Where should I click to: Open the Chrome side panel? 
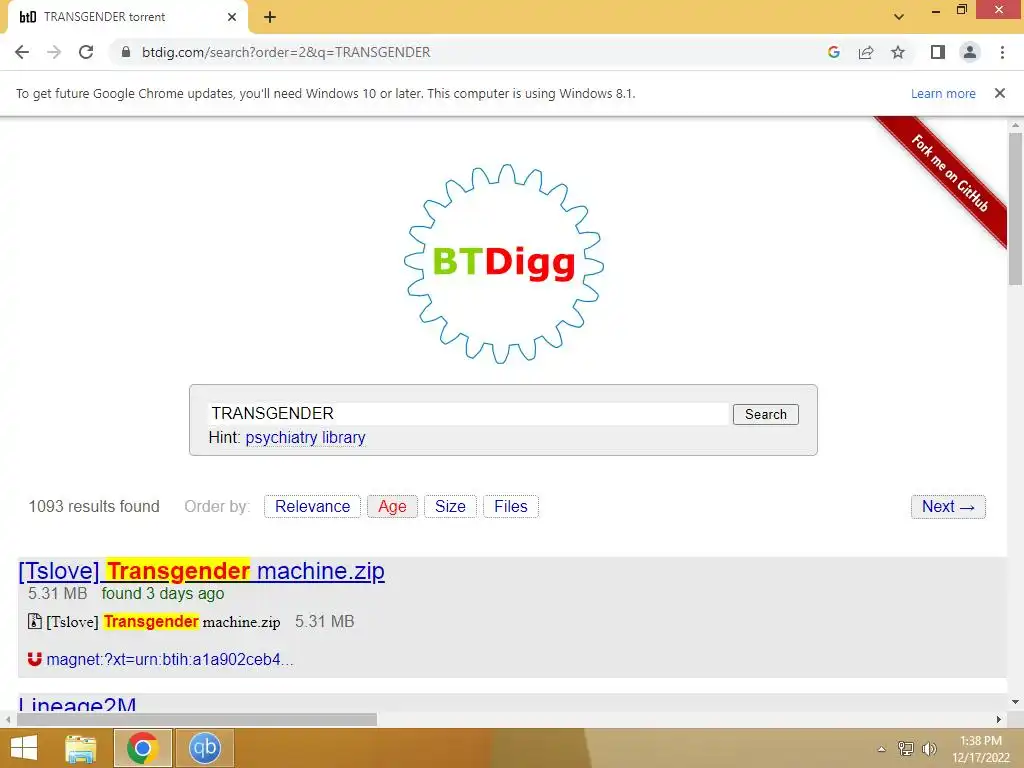(x=938, y=52)
